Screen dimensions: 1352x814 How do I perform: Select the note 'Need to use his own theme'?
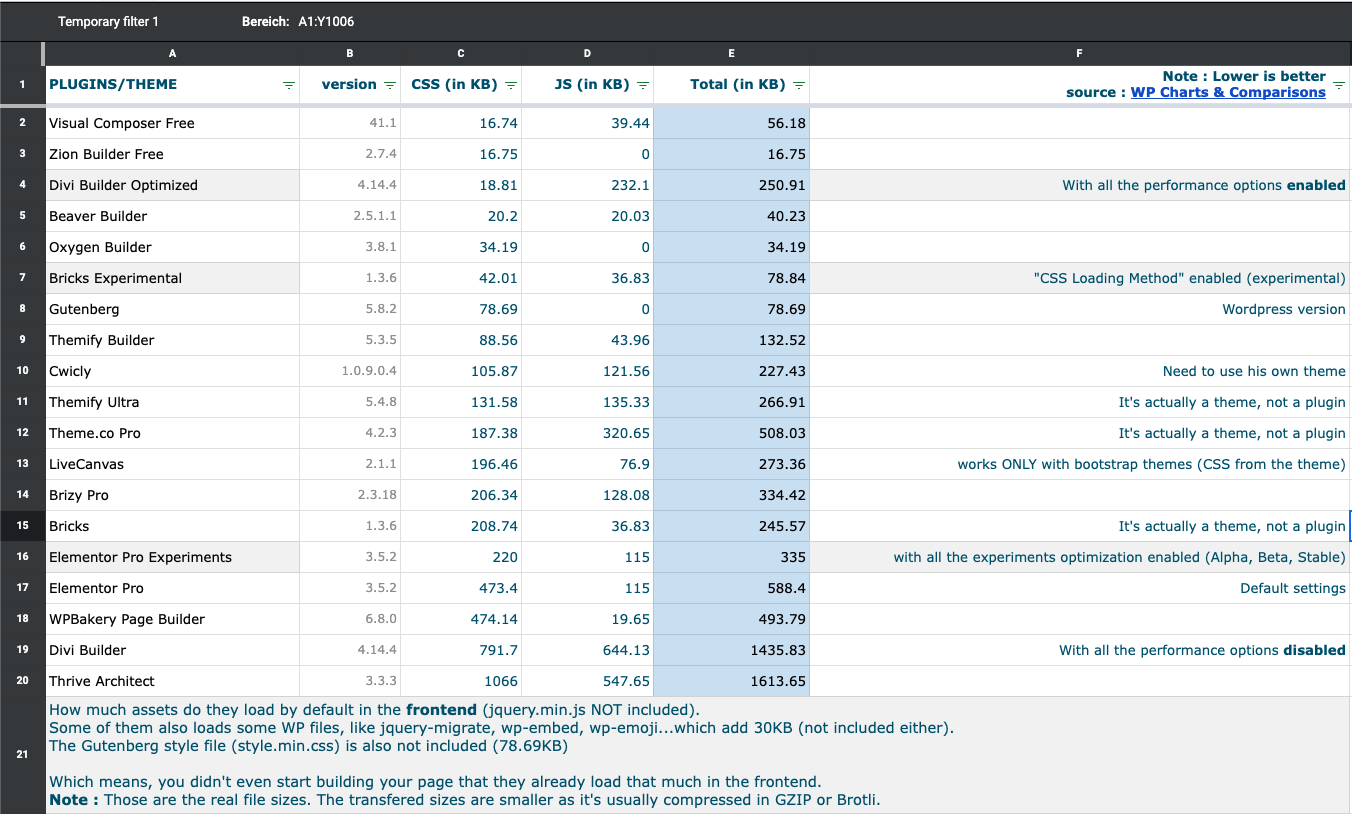click(1080, 371)
